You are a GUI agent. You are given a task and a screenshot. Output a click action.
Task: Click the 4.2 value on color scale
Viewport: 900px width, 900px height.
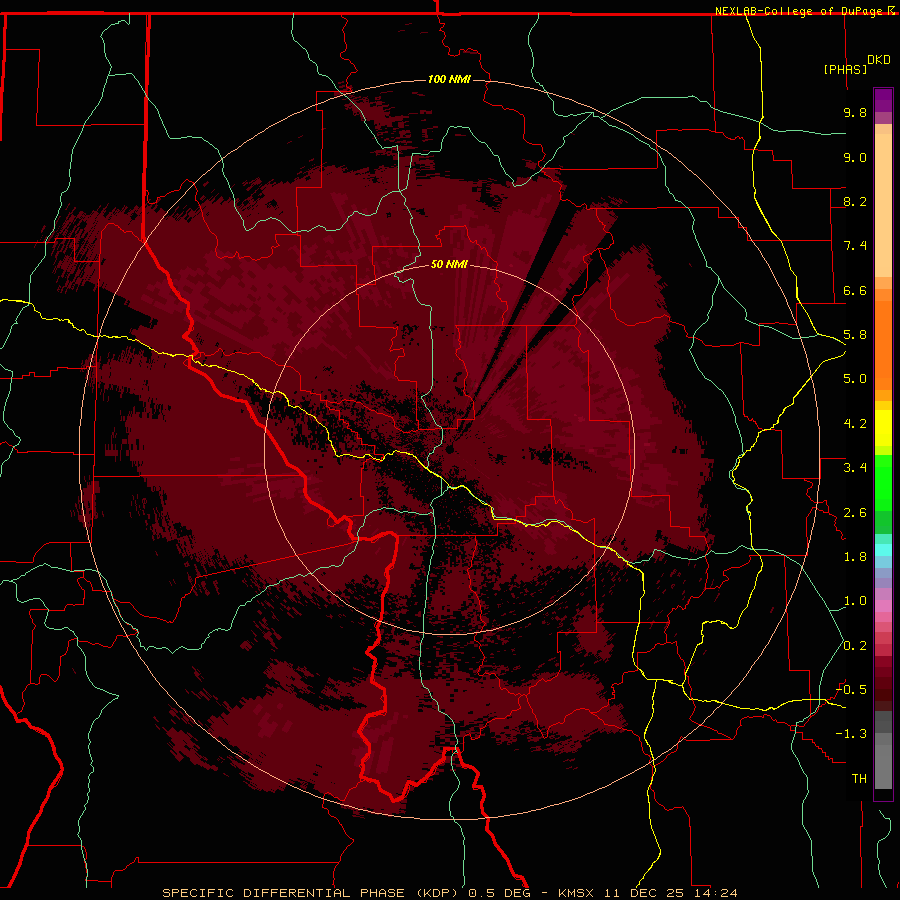[855, 424]
